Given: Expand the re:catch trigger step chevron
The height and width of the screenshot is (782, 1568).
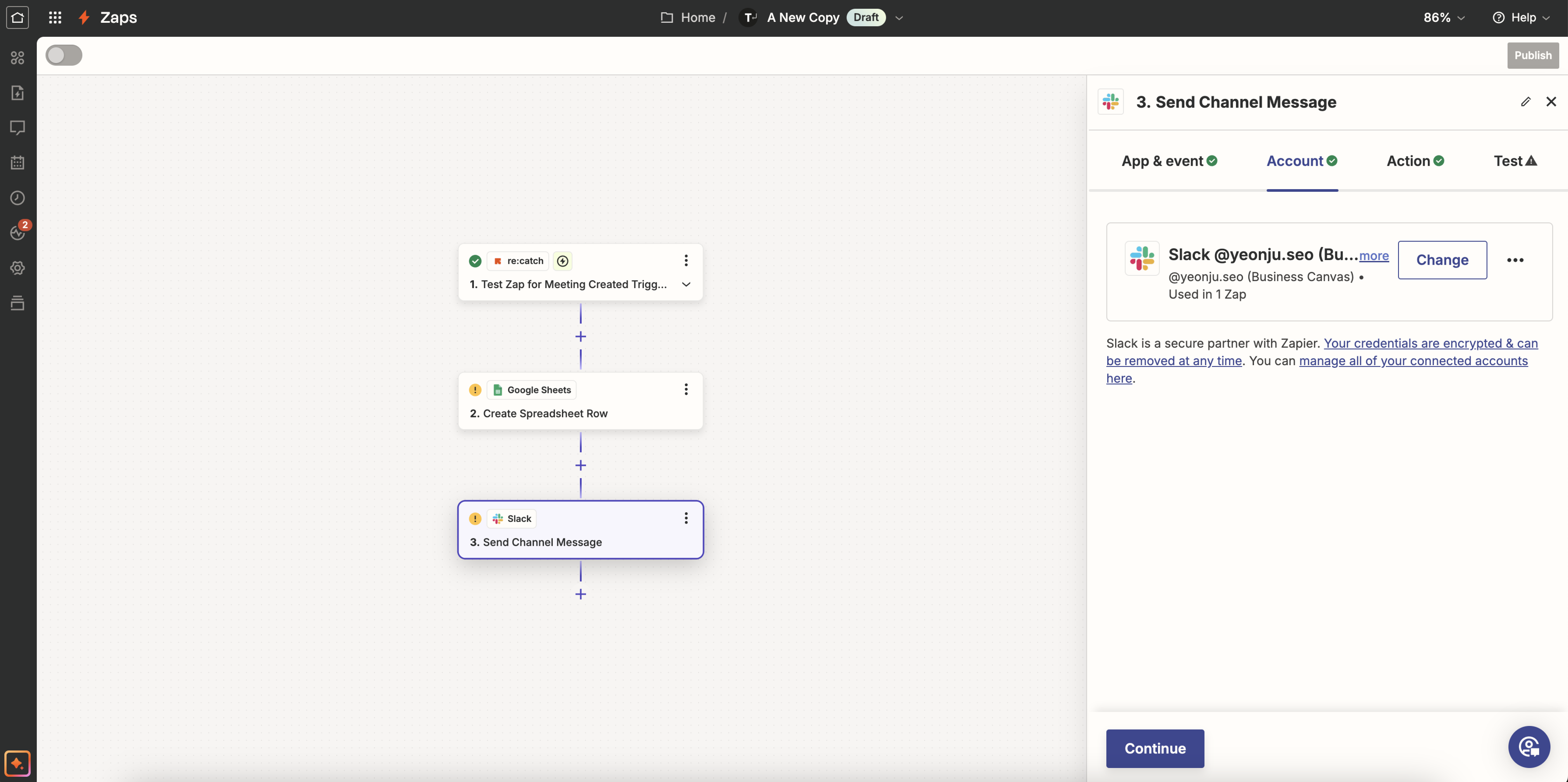Looking at the screenshot, I should [686, 284].
